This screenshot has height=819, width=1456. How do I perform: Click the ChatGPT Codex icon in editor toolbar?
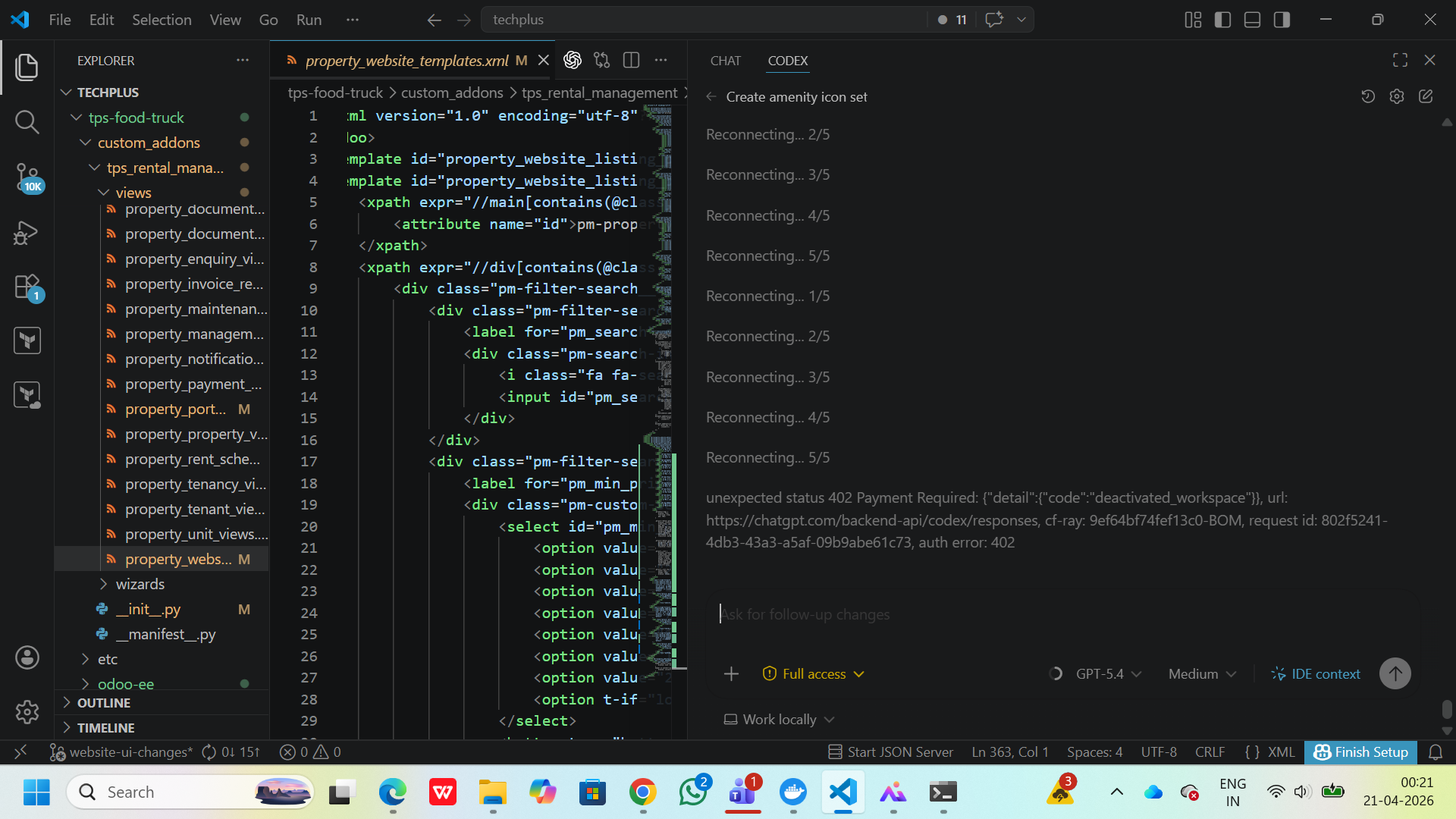tap(573, 60)
